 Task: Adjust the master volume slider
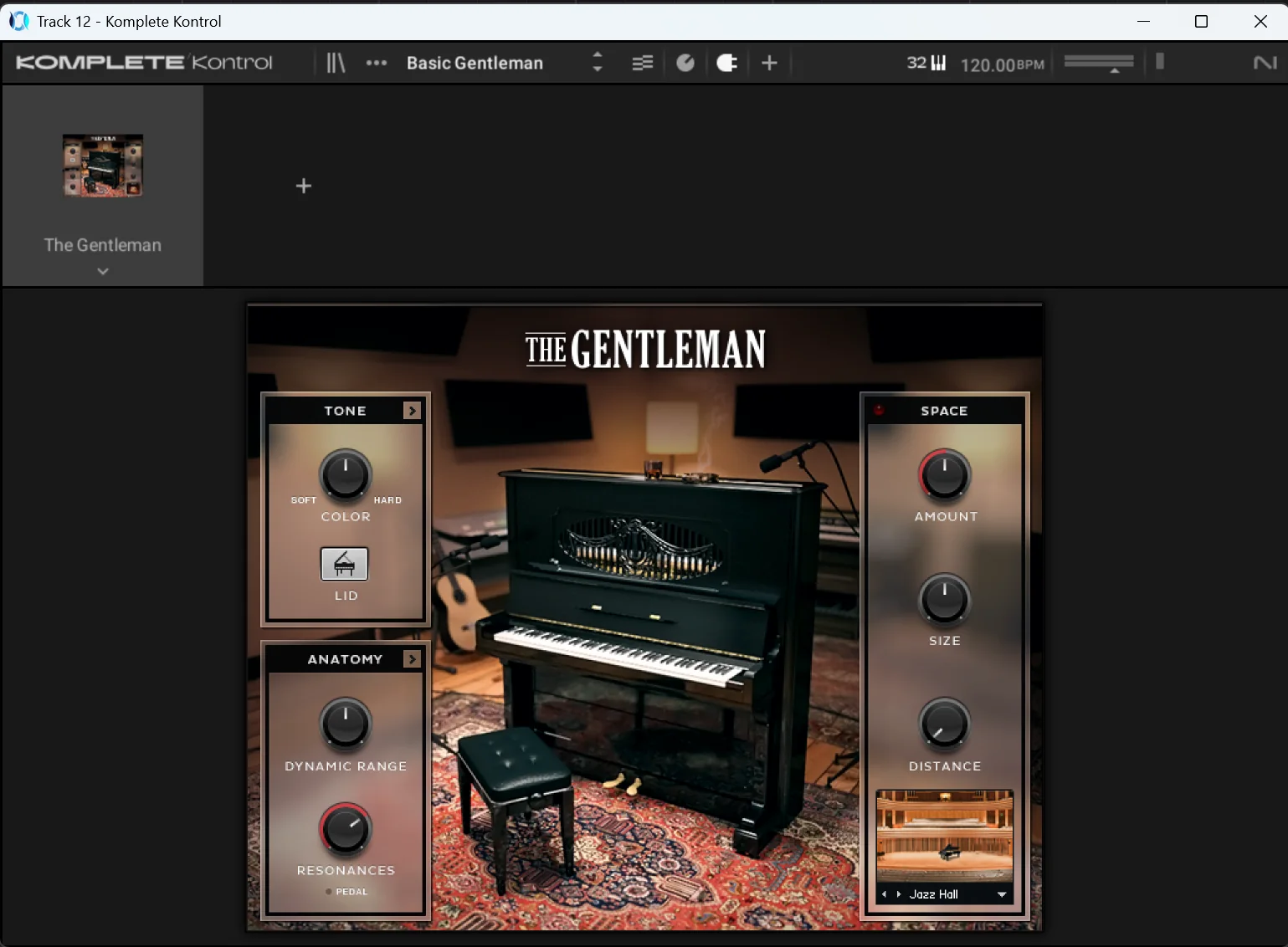click(1099, 63)
